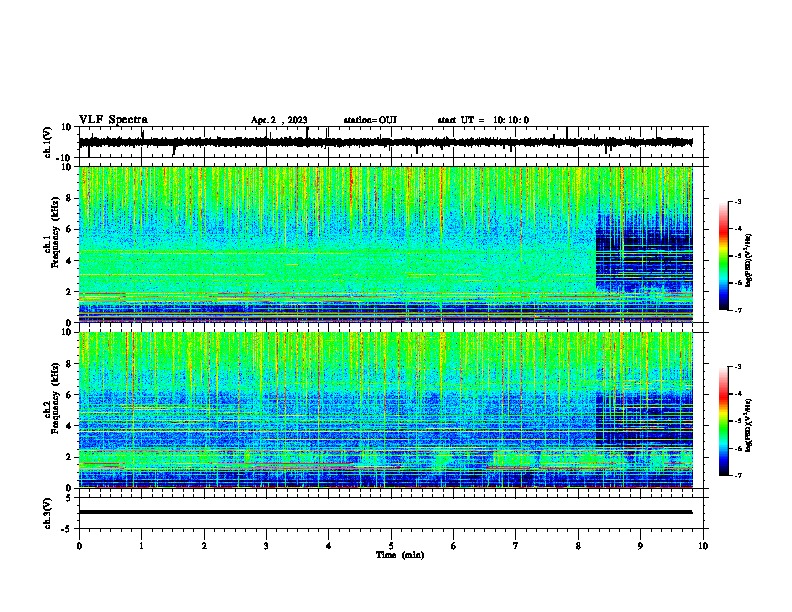Screen dimensions: 792x612
Task: Click the ch.1 voltage waveform trace
Action: (x=385, y=142)
